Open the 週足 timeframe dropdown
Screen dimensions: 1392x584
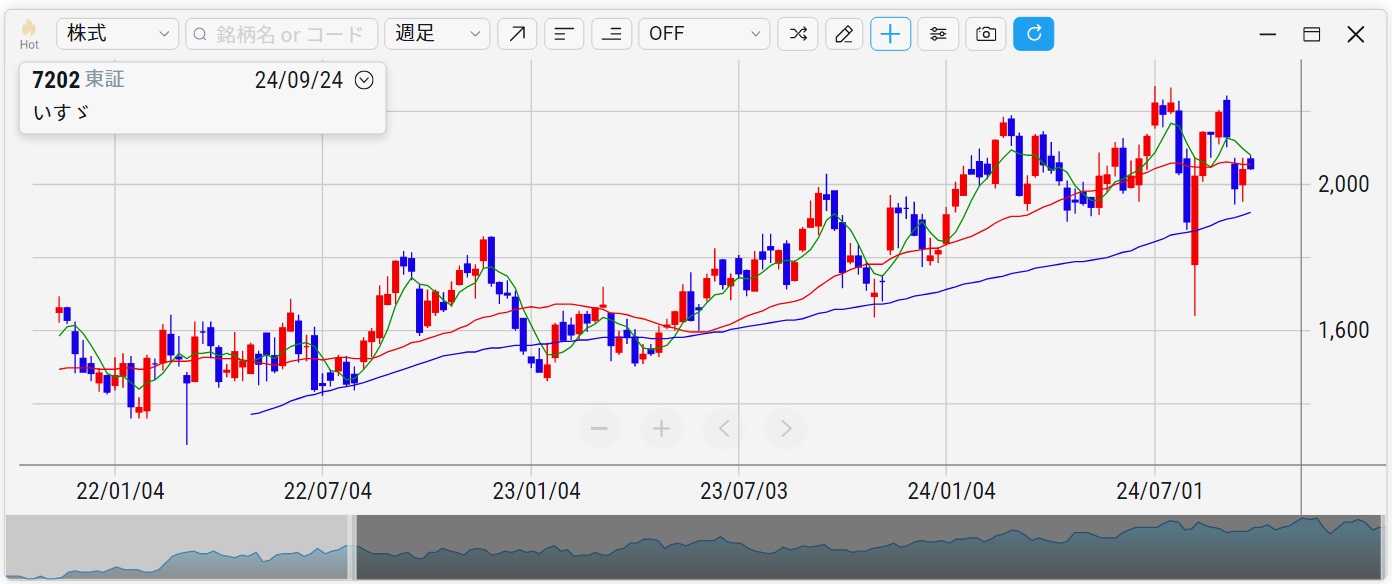tap(437, 34)
